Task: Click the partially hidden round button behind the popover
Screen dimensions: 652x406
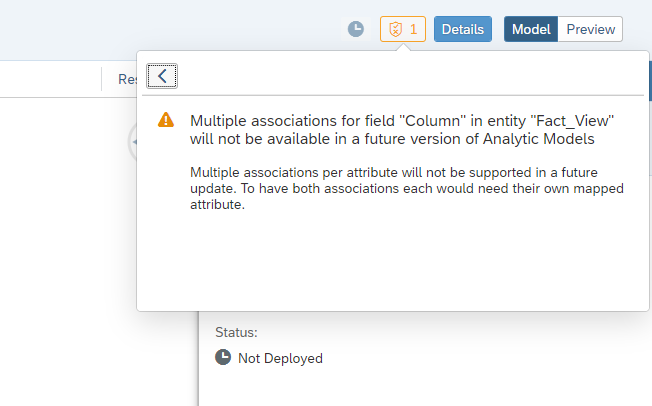Action: [x=132, y=142]
